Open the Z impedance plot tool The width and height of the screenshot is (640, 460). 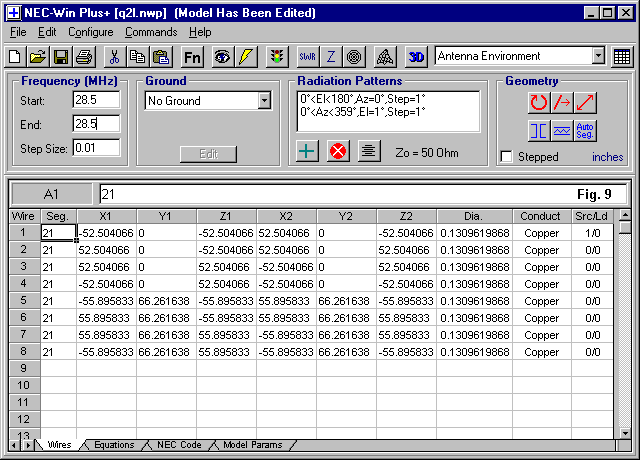(x=332, y=57)
